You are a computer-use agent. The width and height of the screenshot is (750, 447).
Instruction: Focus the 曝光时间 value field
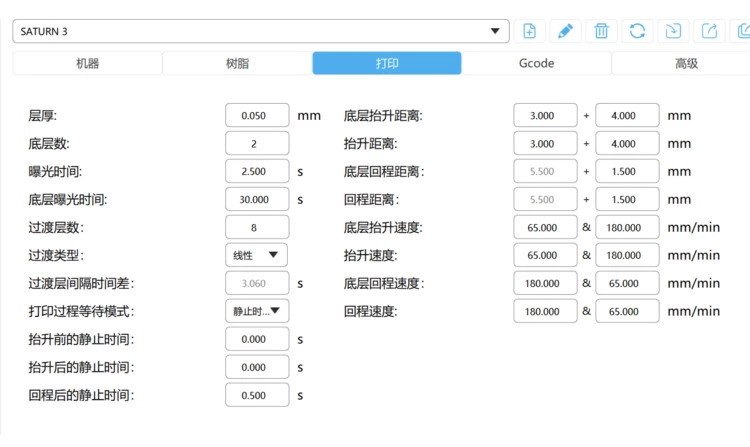pyautogui.click(x=257, y=171)
